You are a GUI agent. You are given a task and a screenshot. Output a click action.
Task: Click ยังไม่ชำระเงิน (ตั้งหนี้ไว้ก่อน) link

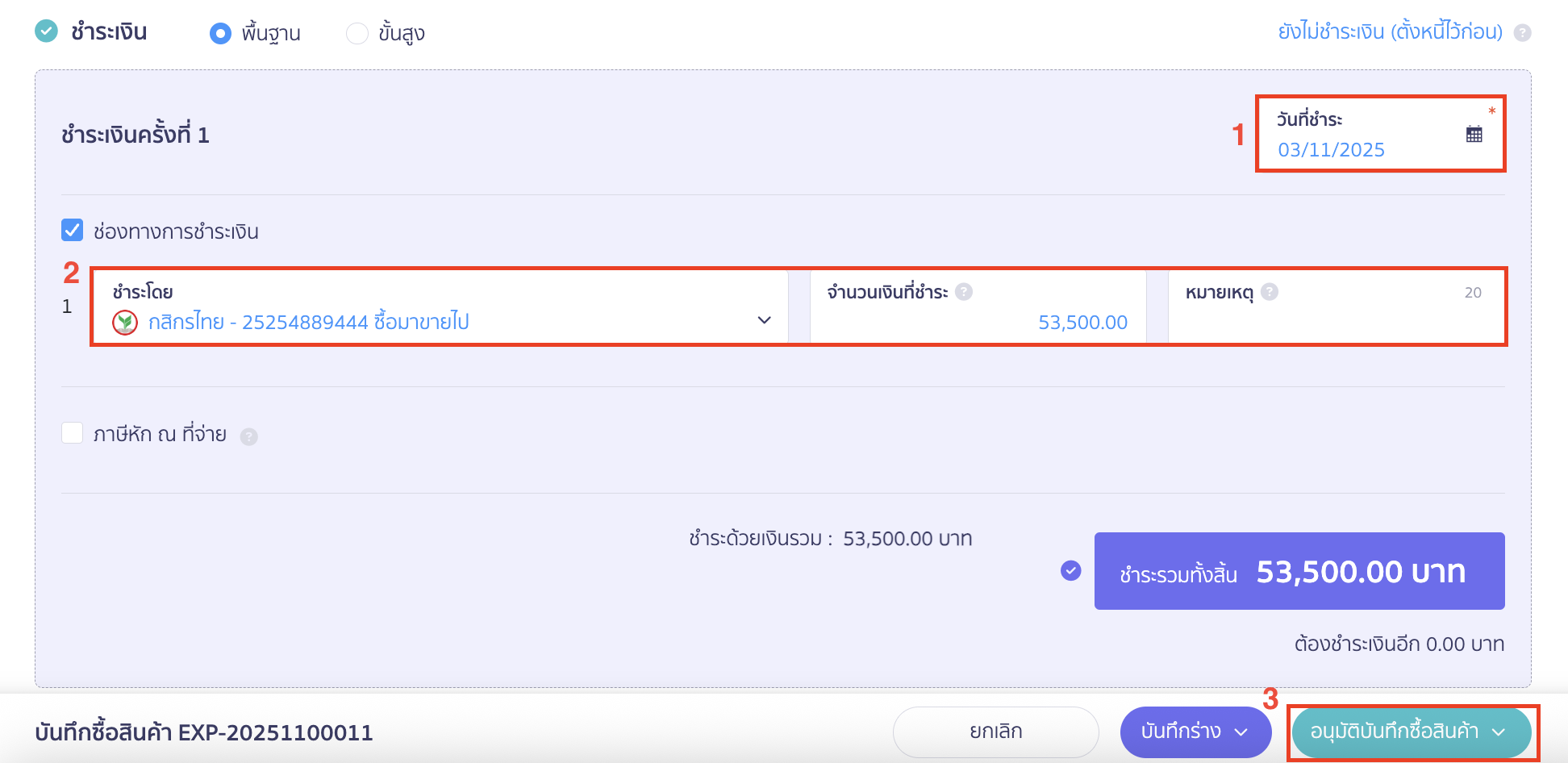1390,32
